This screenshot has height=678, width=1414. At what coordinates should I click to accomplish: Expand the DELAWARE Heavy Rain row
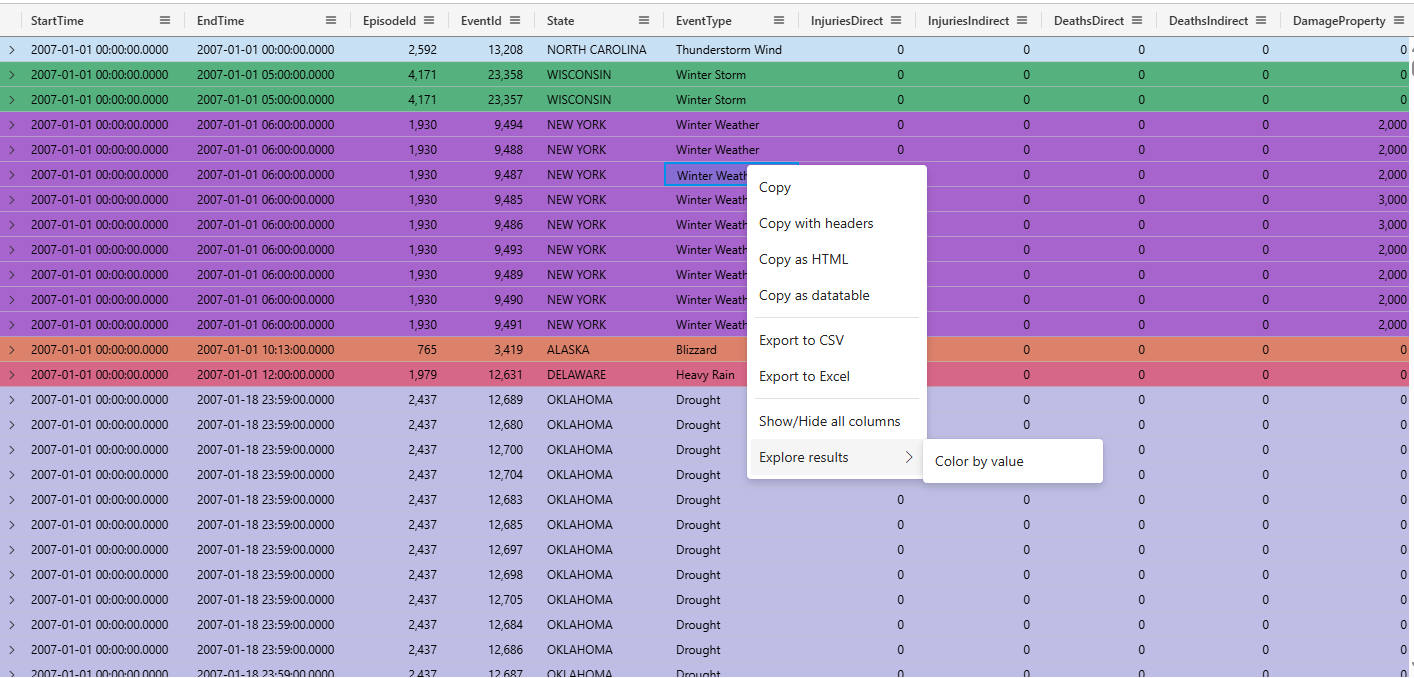12,375
